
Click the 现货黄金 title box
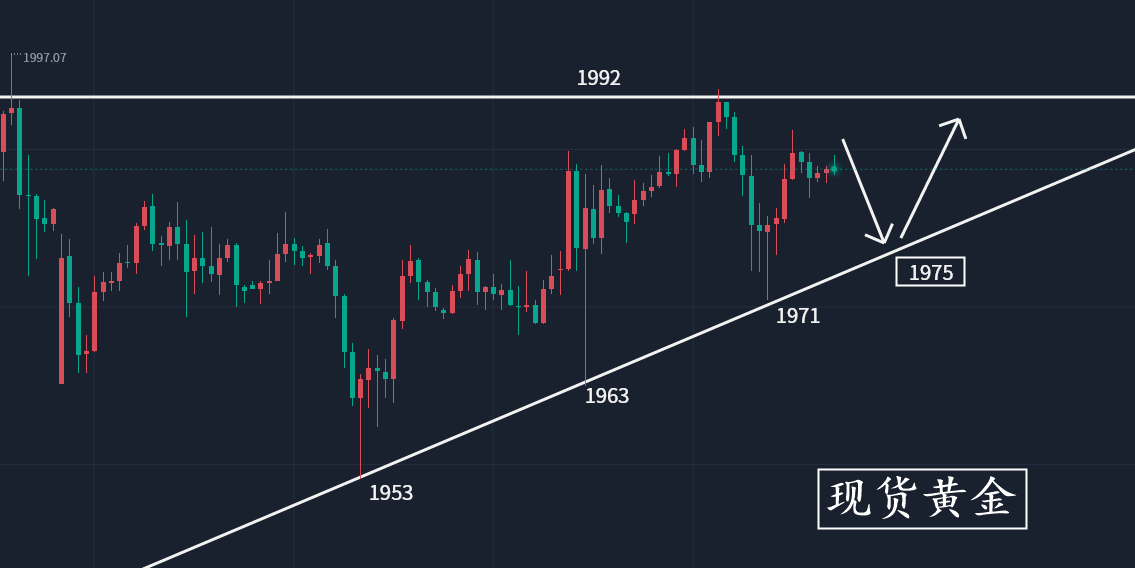pos(921,498)
